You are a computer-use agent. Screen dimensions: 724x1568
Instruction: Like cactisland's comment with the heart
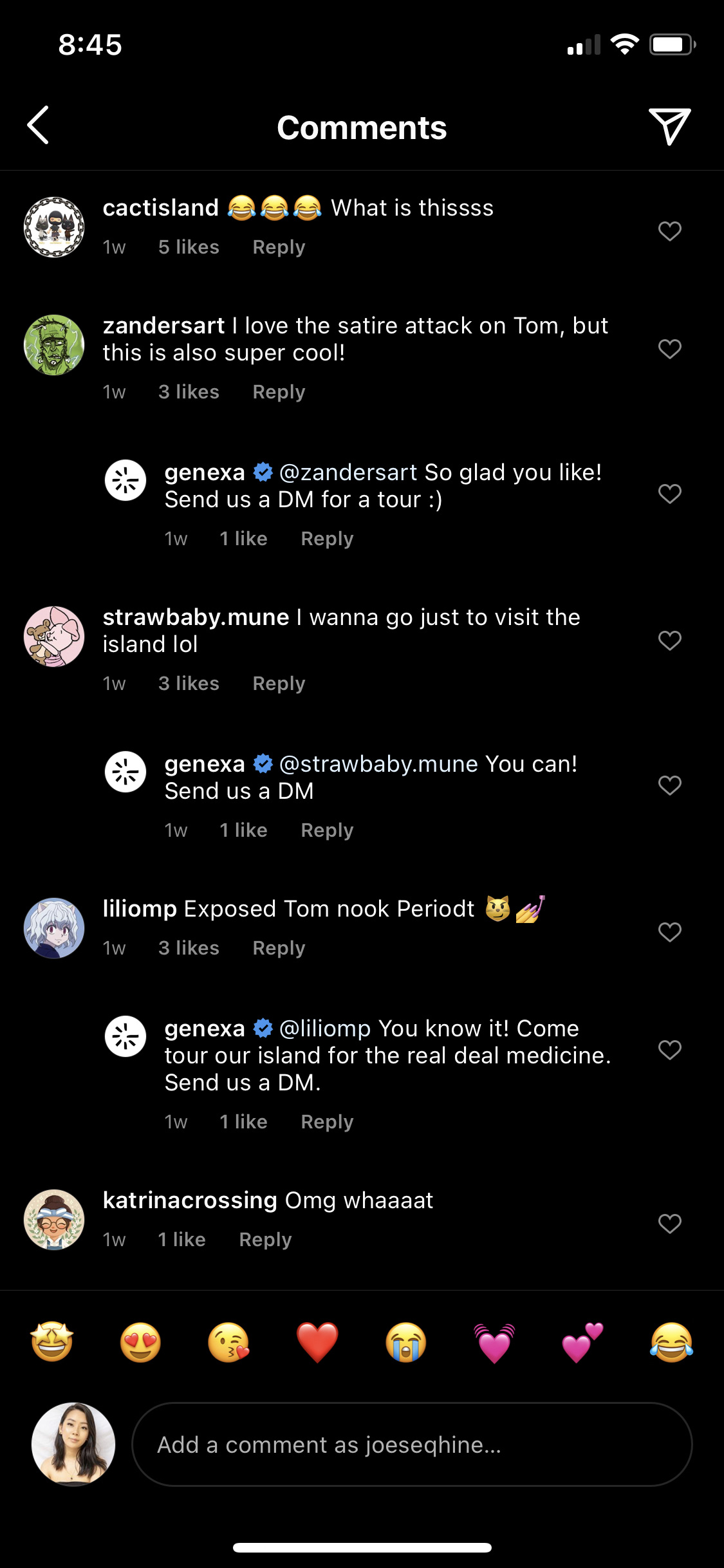tap(669, 231)
